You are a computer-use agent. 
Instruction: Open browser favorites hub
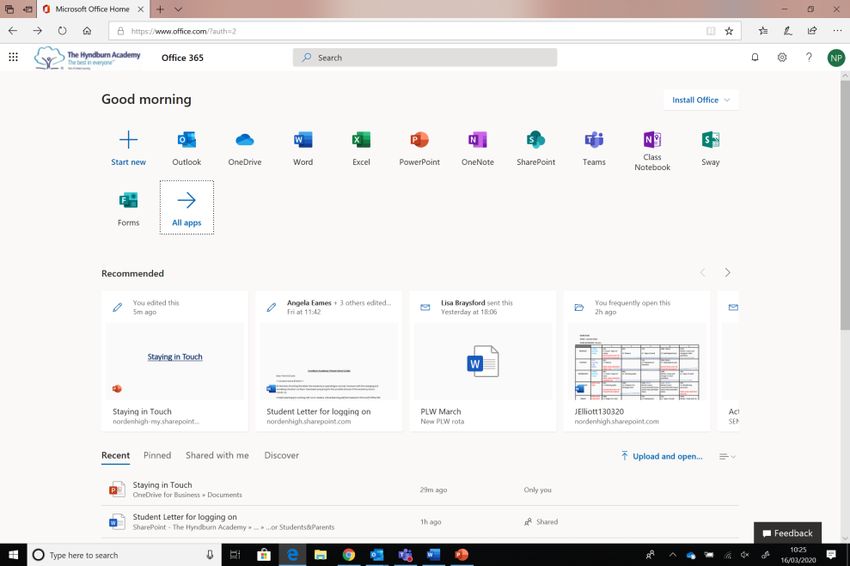pos(763,31)
